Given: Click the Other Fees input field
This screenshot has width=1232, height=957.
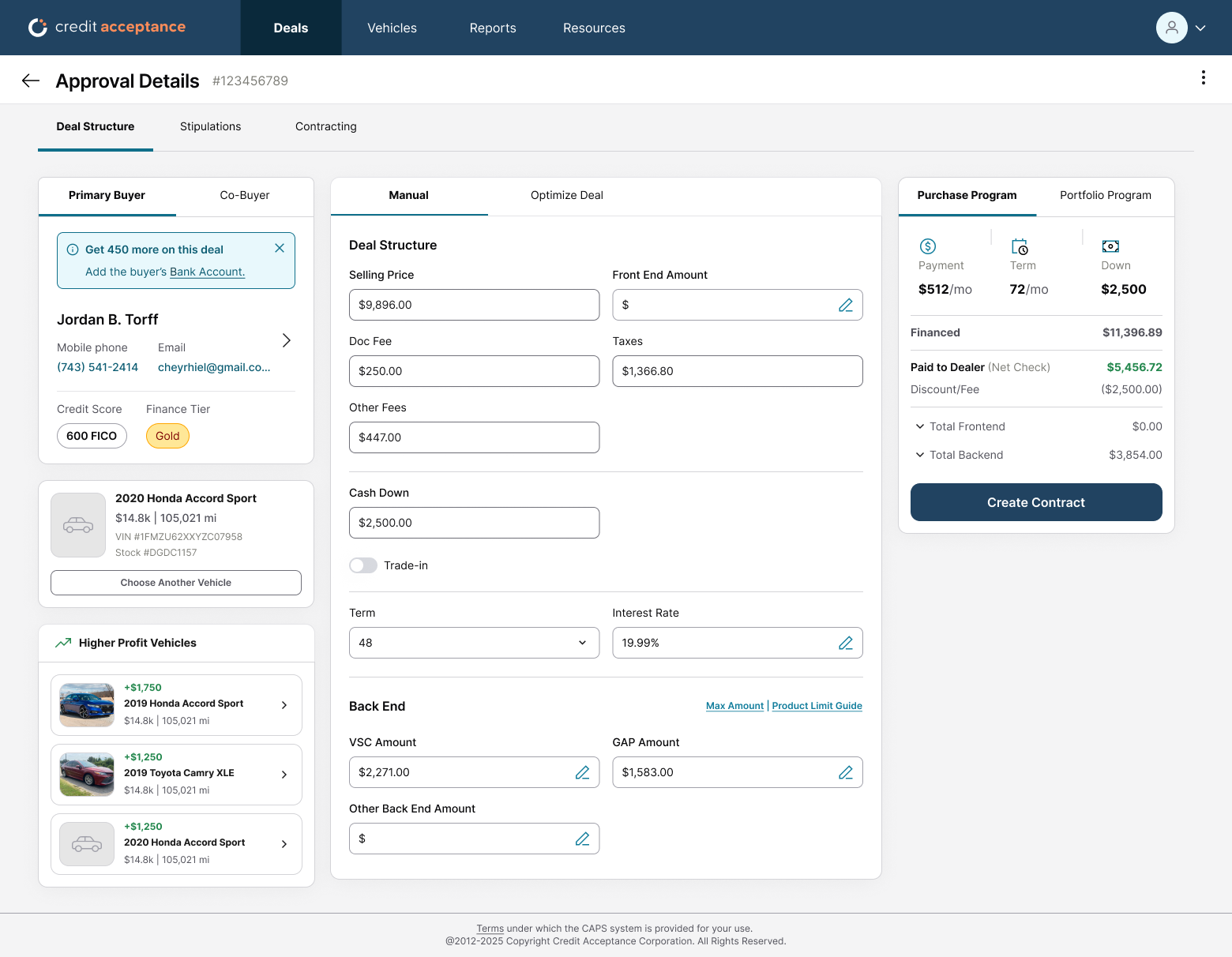Looking at the screenshot, I should click(474, 437).
